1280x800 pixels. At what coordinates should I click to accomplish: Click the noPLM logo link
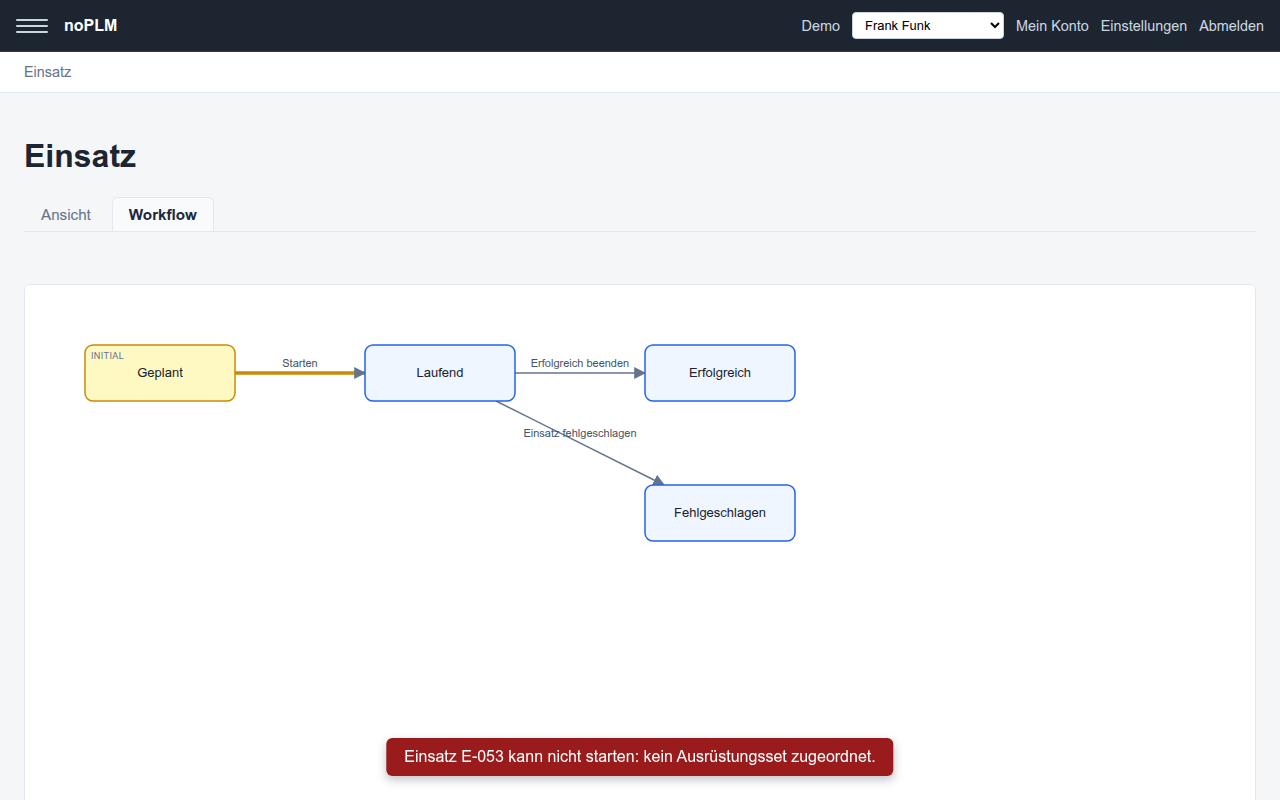pyautogui.click(x=90, y=26)
